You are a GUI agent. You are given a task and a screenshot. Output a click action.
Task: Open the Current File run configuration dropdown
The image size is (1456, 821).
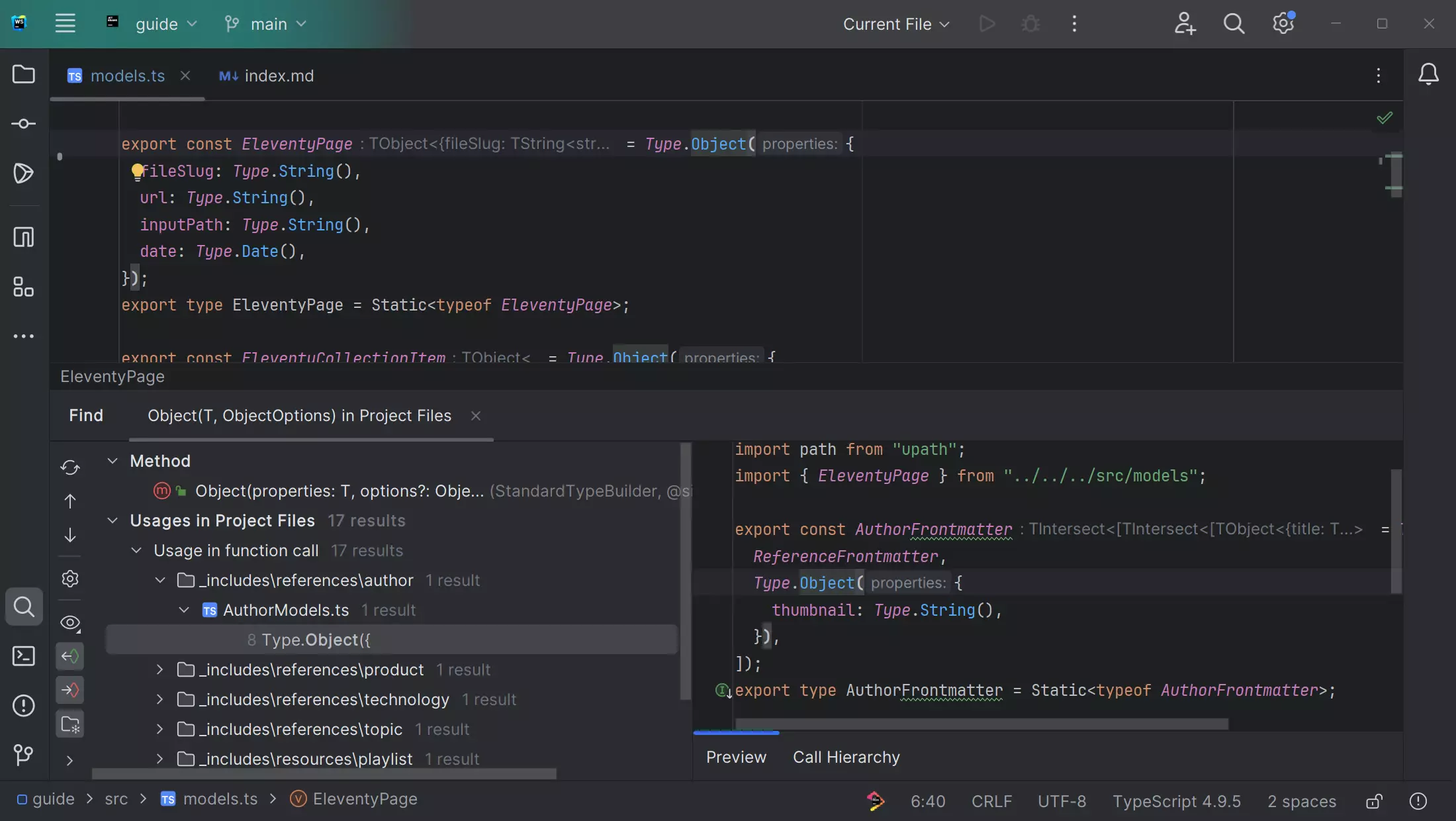(x=896, y=24)
